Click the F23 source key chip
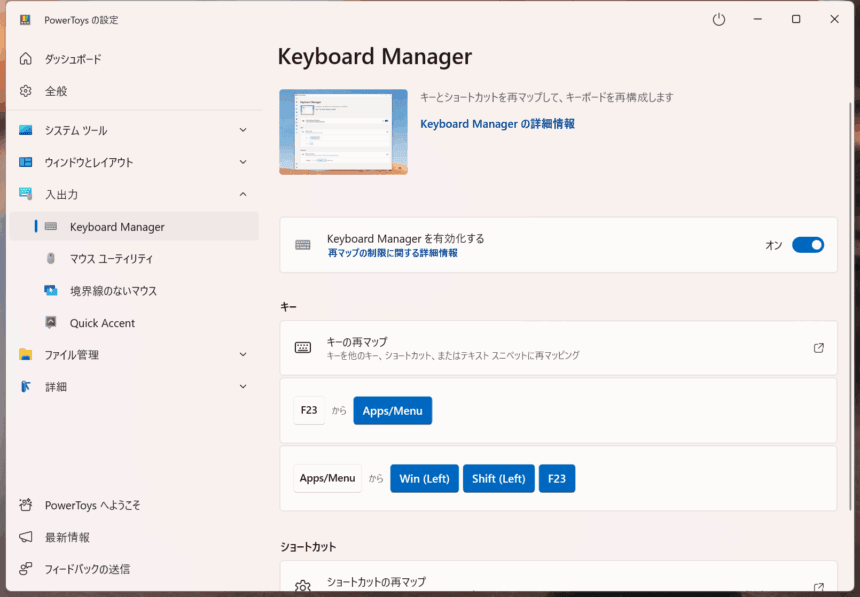 309,410
